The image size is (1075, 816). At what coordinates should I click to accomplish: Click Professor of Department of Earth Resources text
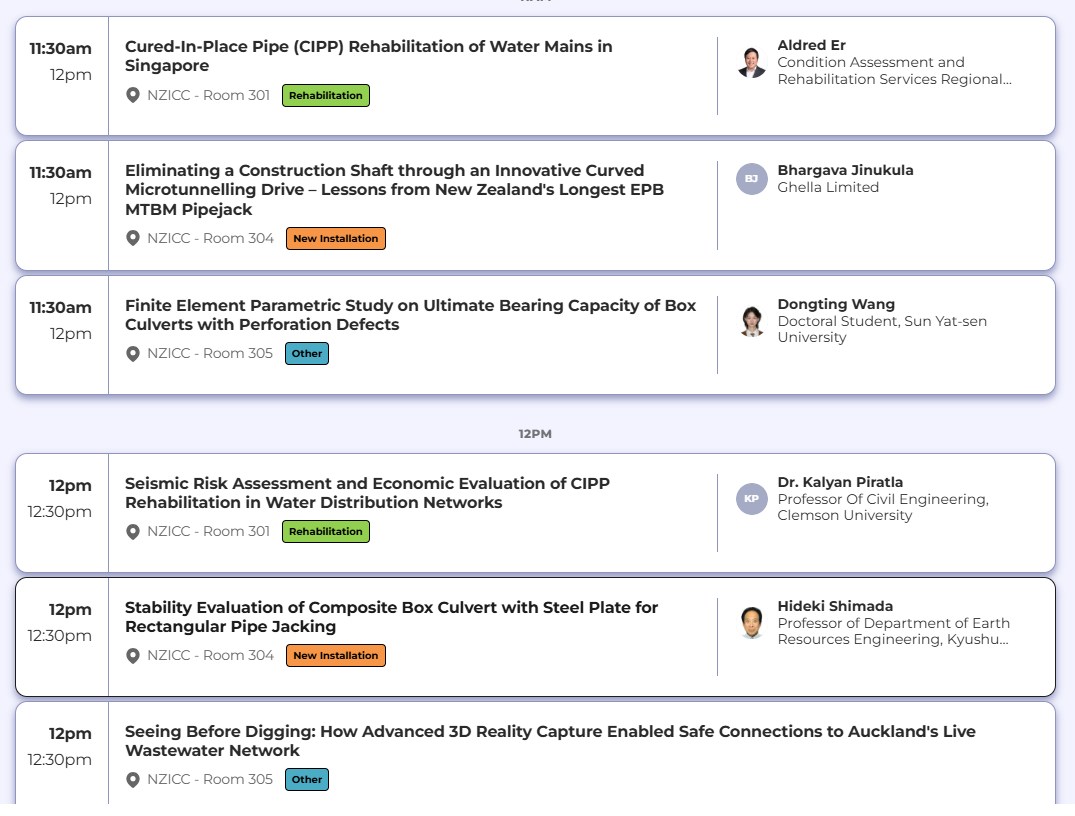click(893, 632)
